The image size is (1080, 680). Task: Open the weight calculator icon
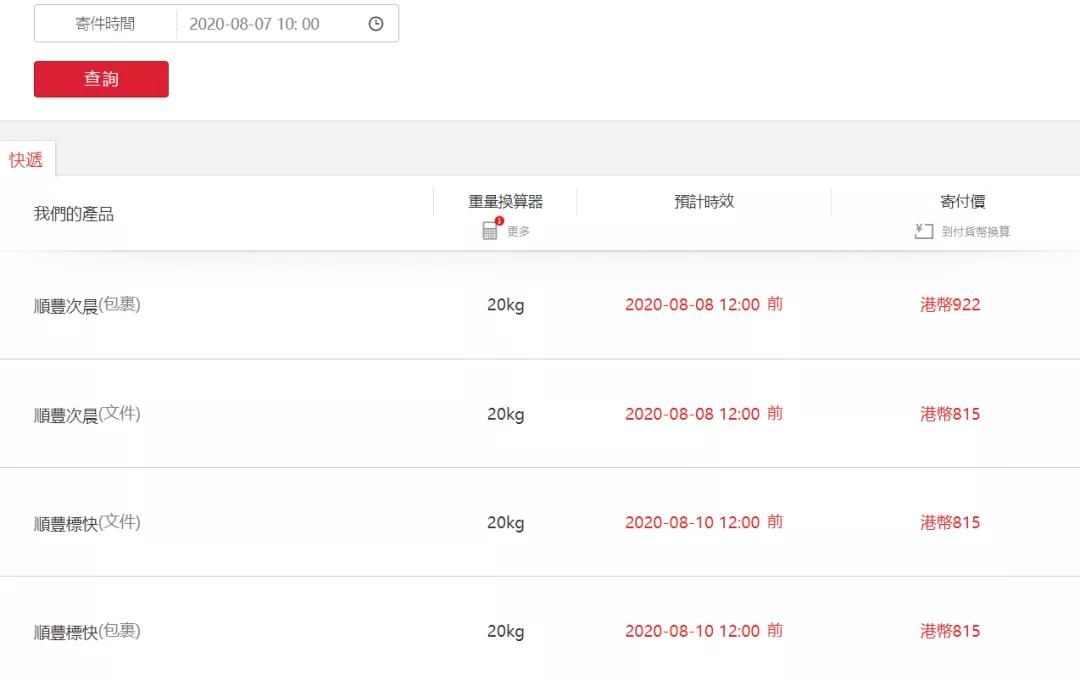click(x=491, y=231)
